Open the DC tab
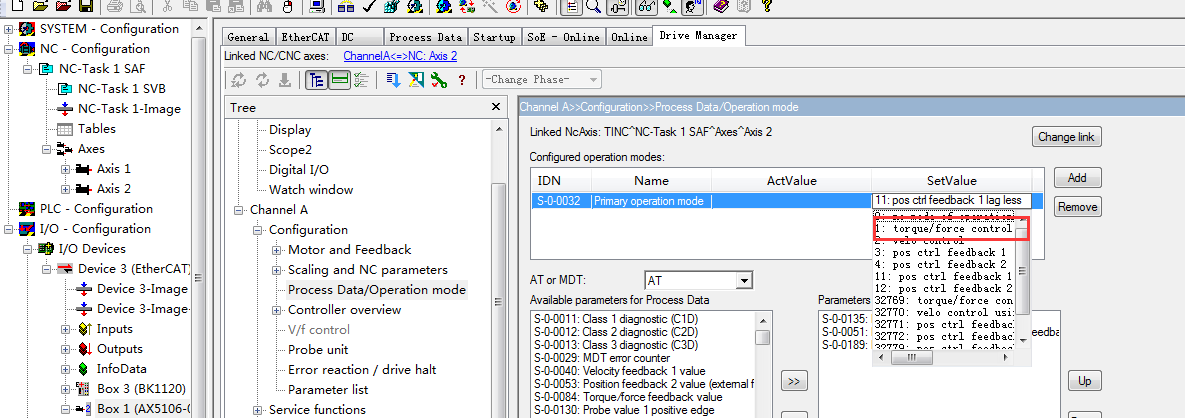1185x418 pixels. 358,37
